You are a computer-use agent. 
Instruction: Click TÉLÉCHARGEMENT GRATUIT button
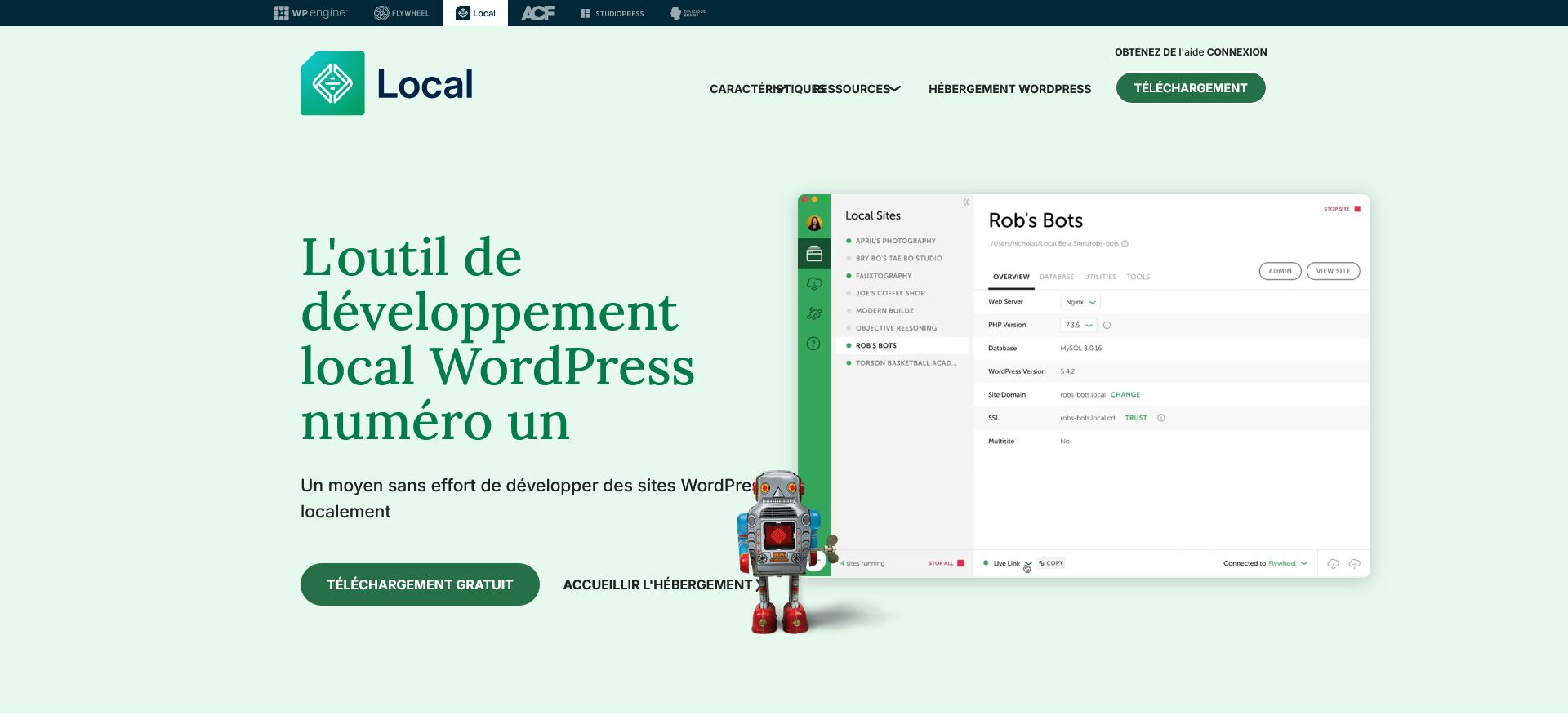point(420,584)
